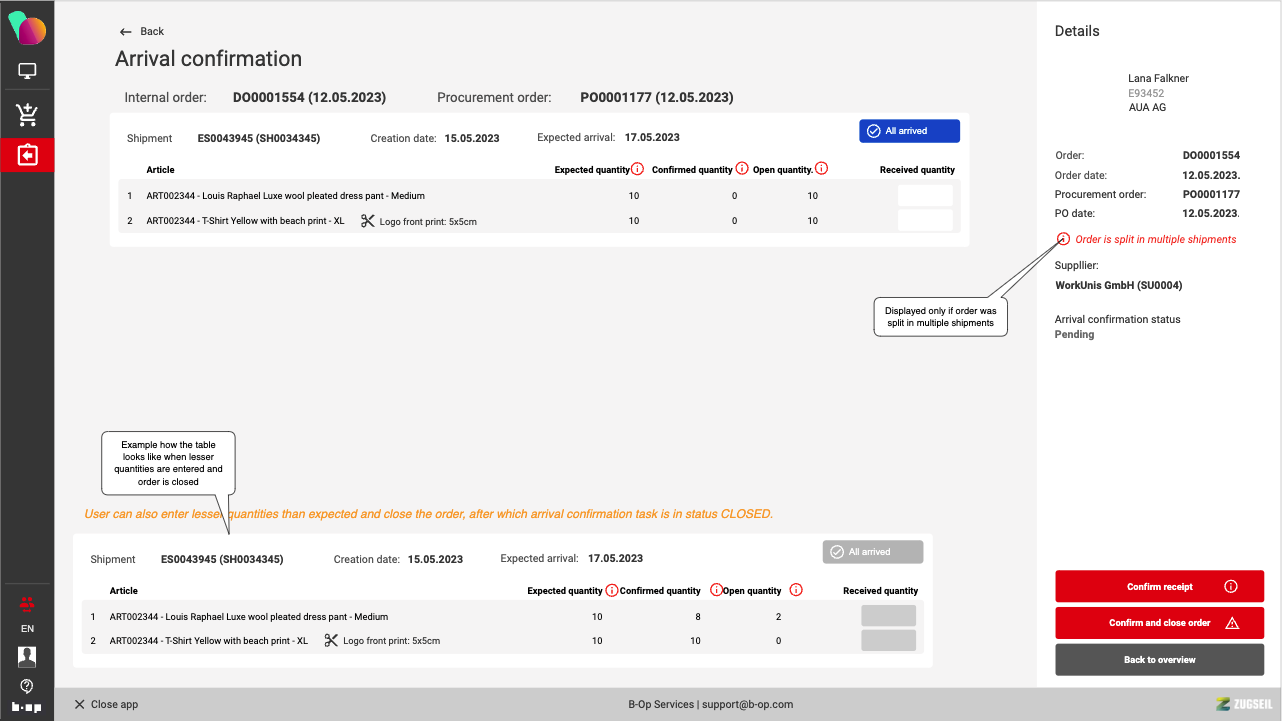Open the help question mark icon
This screenshot has width=1282, height=721.
[x=27, y=686]
